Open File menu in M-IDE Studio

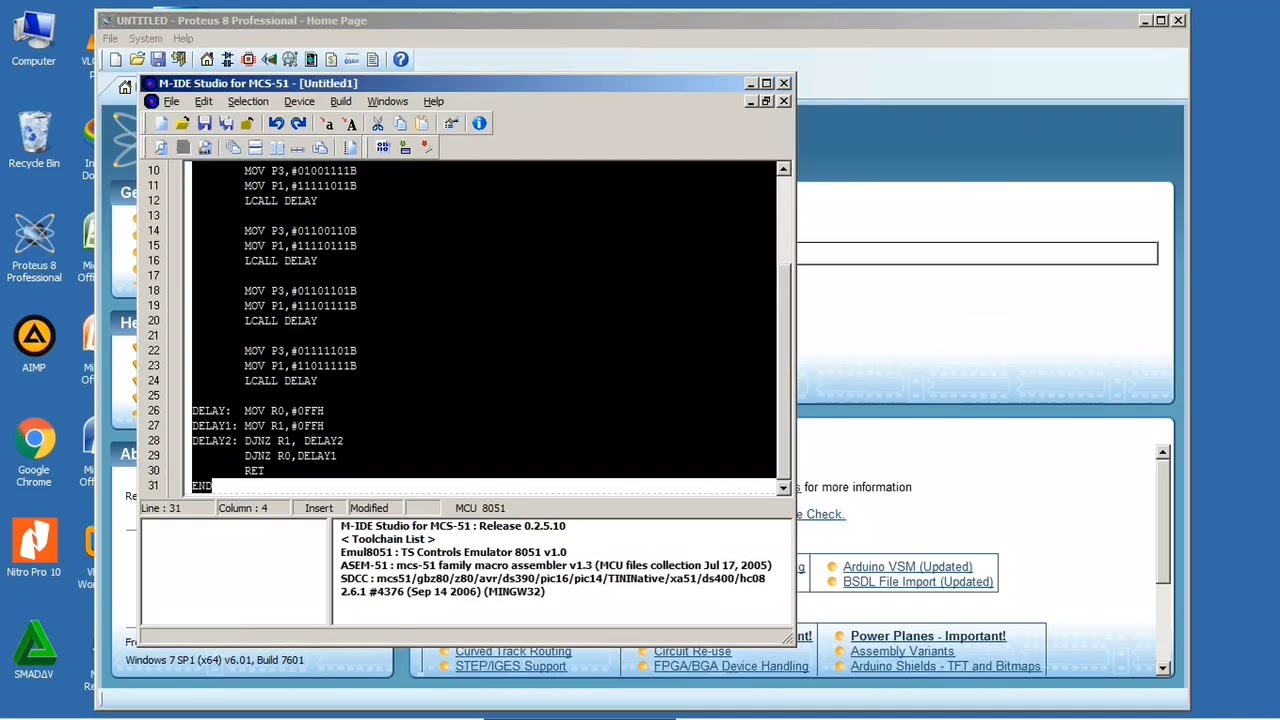(x=171, y=101)
